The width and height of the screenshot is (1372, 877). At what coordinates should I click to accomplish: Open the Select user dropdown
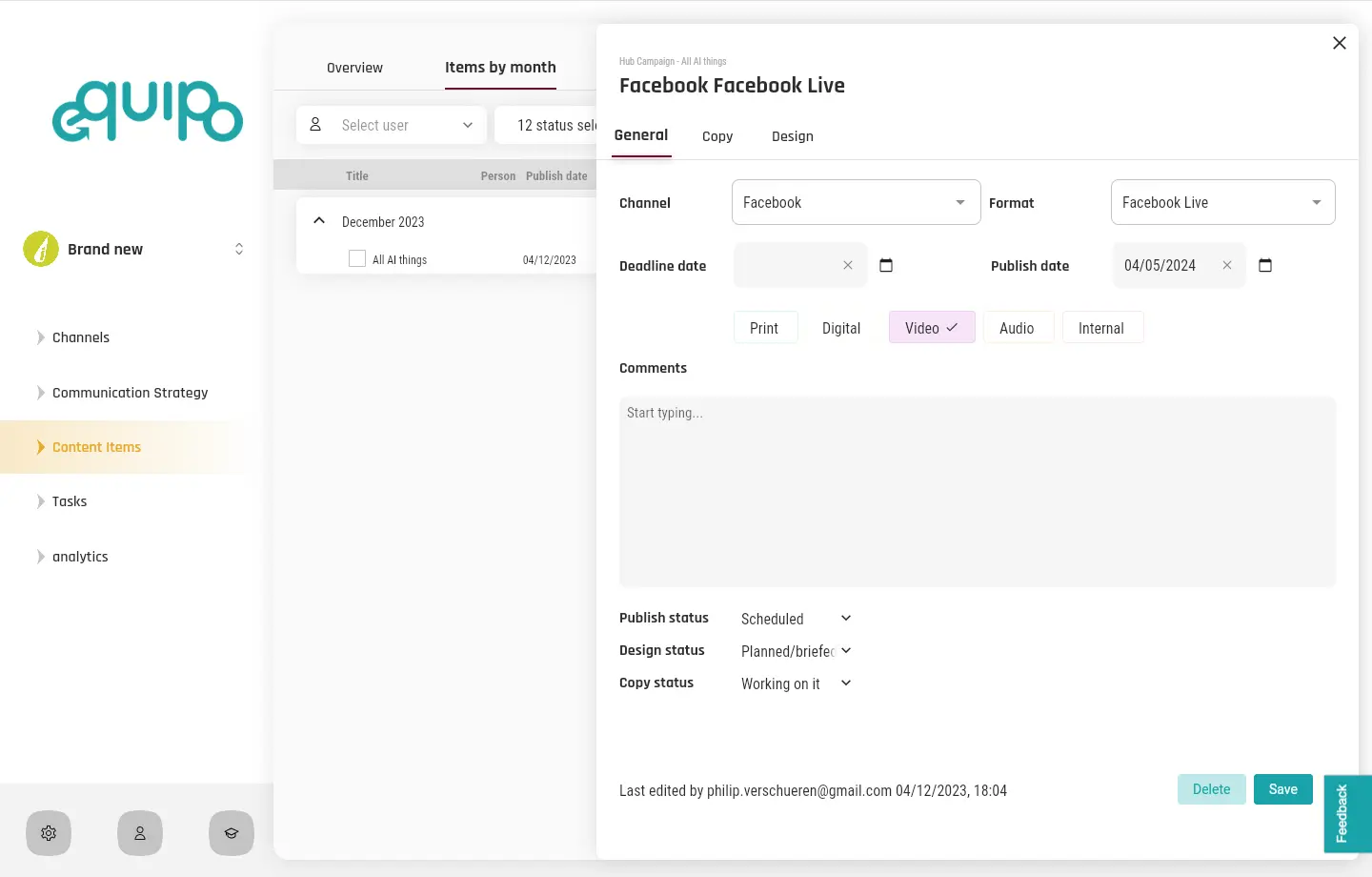[x=392, y=125]
